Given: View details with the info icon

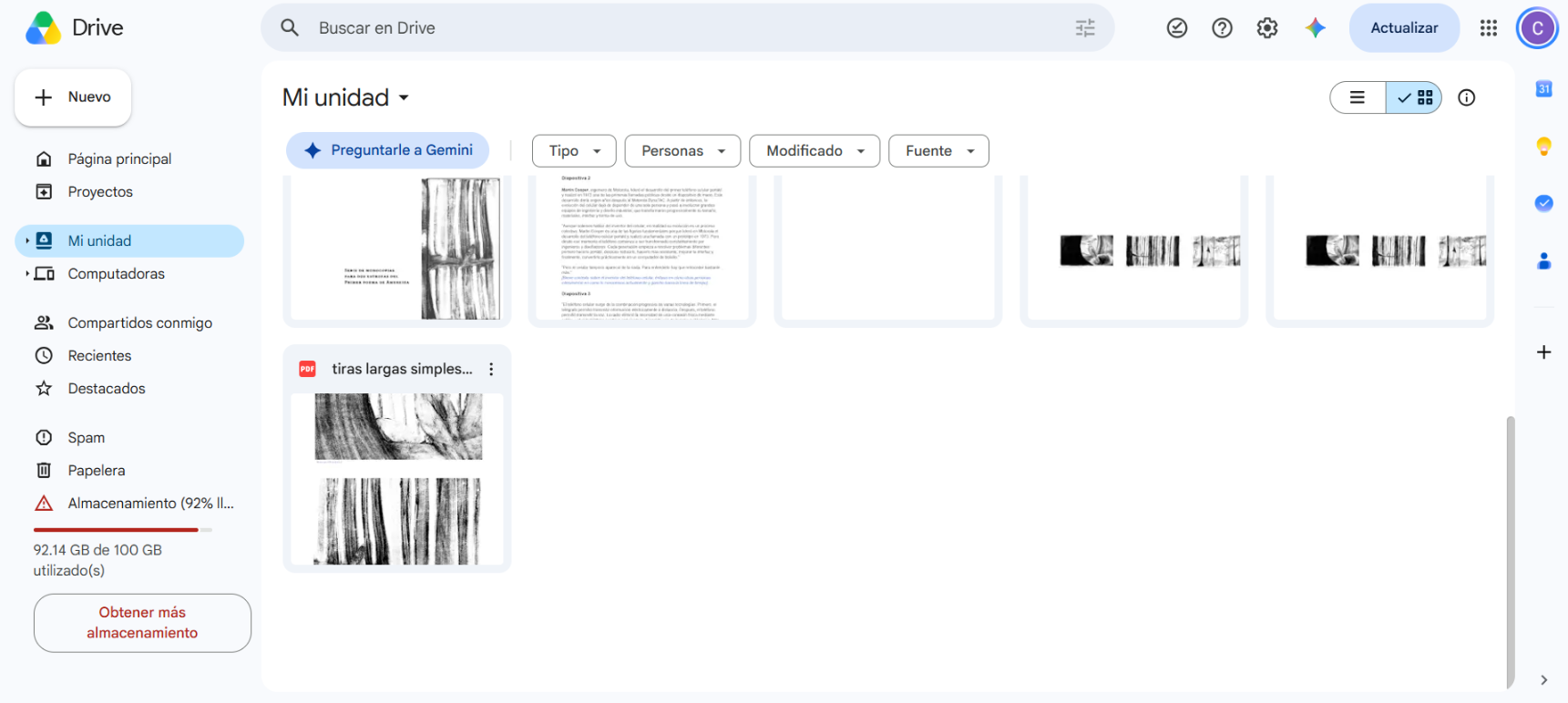Looking at the screenshot, I should [x=1467, y=97].
